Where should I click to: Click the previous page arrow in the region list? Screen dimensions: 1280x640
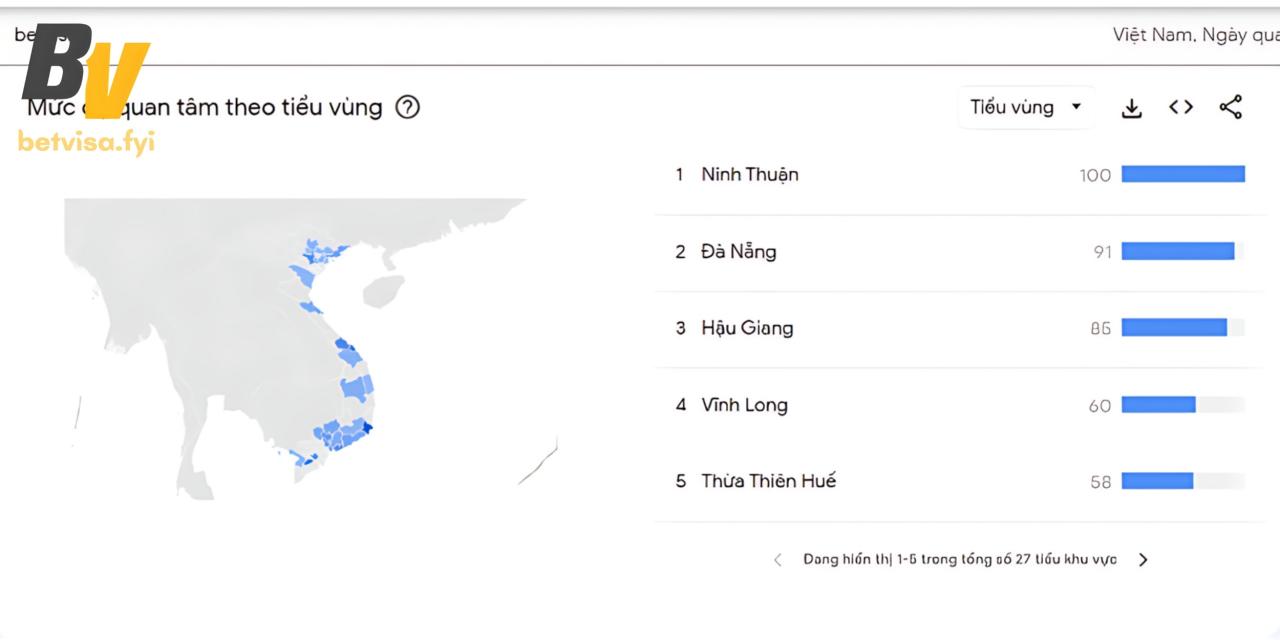click(778, 559)
